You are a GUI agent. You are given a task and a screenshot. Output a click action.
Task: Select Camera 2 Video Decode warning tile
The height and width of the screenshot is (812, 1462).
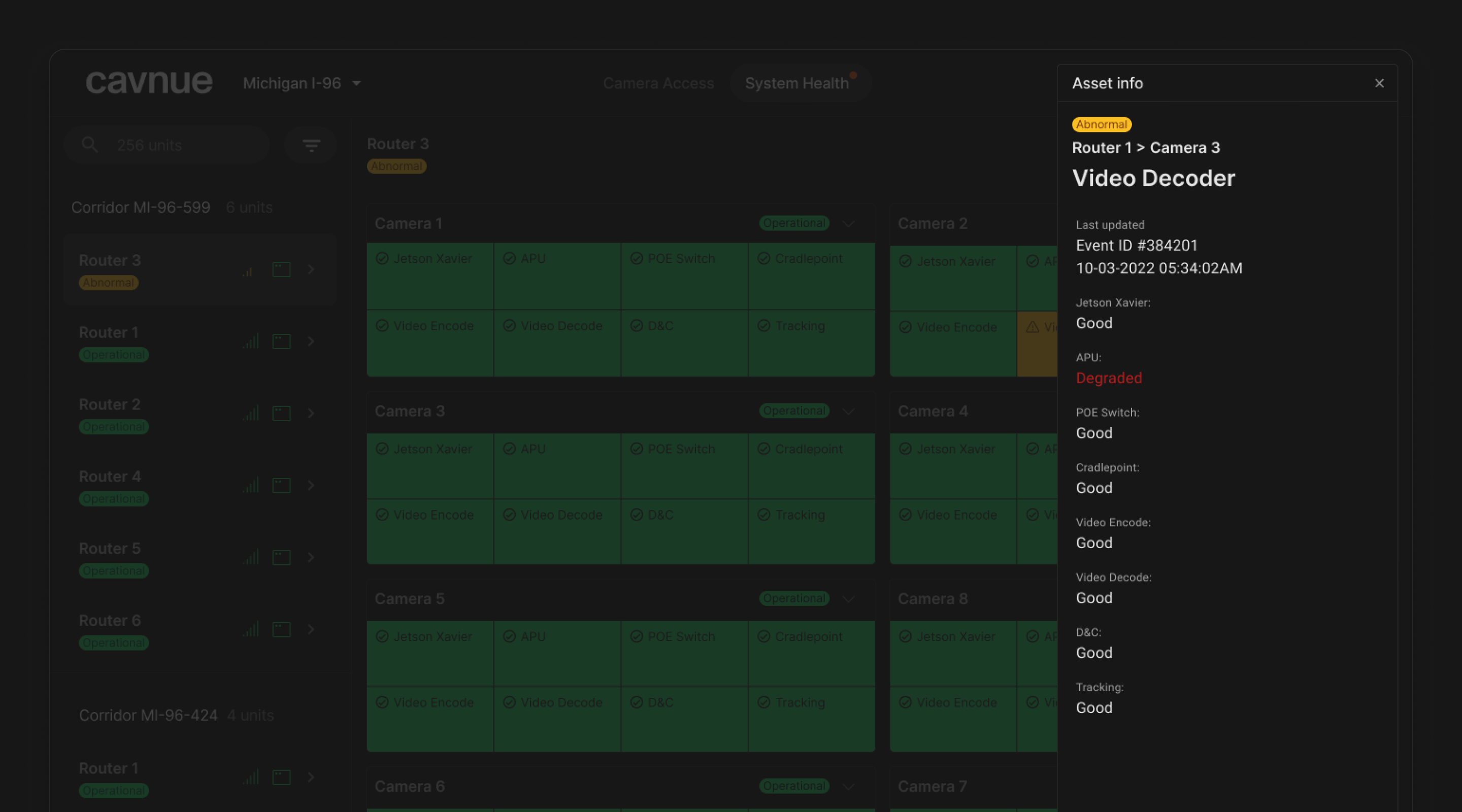[x=1038, y=343]
